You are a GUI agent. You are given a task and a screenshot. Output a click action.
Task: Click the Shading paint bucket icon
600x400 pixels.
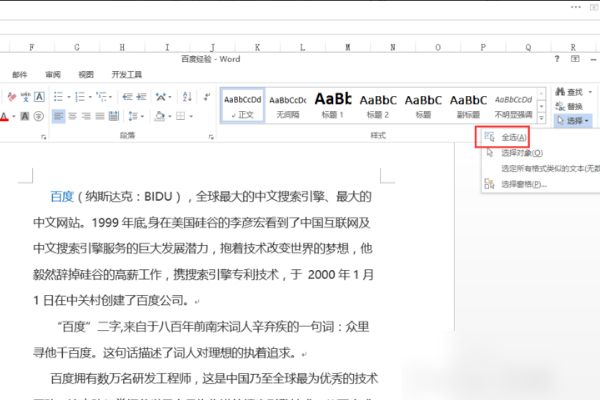pos(160,116)
